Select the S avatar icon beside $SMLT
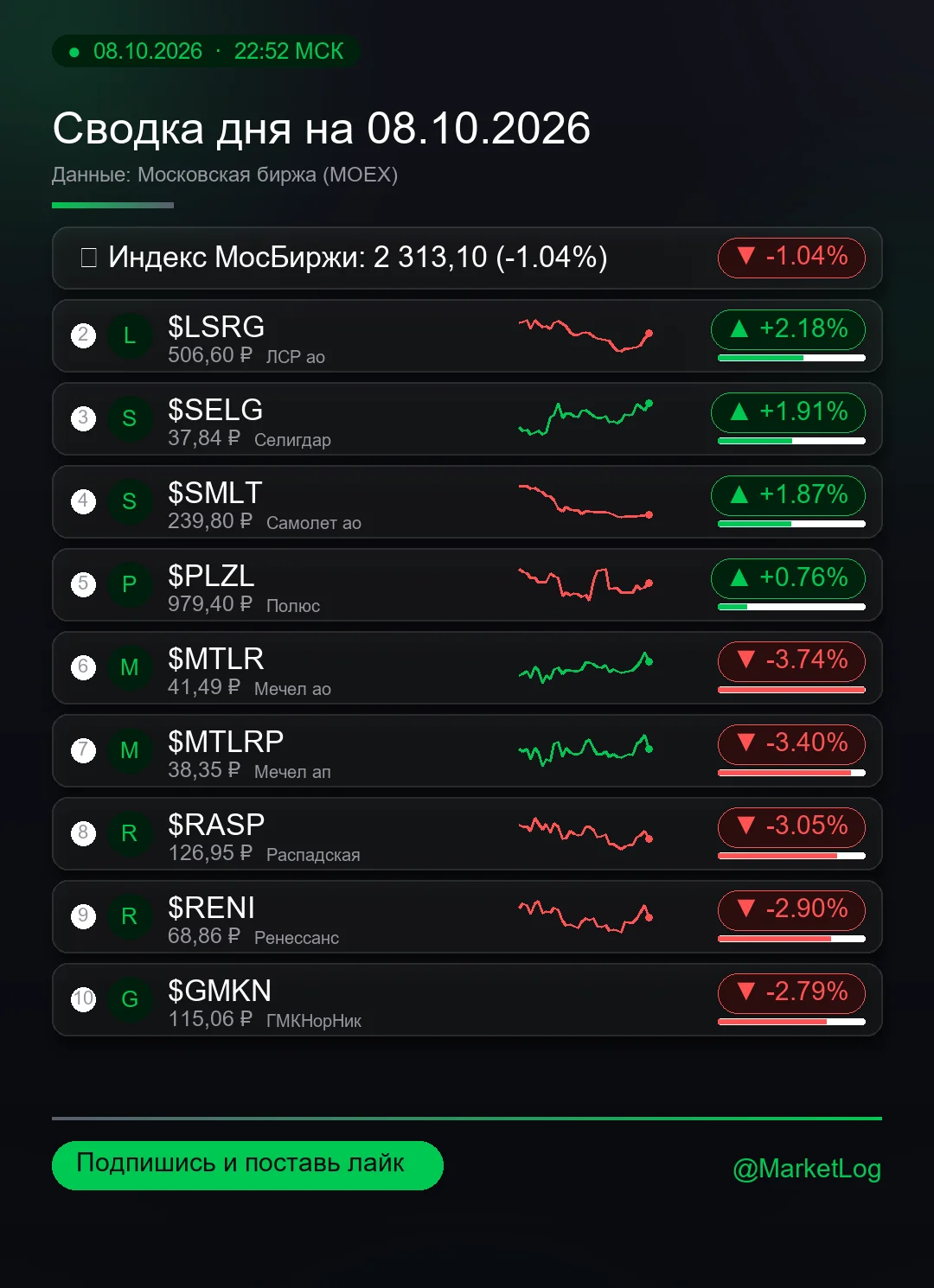934x1288 pixels. [x=129, y=501]
